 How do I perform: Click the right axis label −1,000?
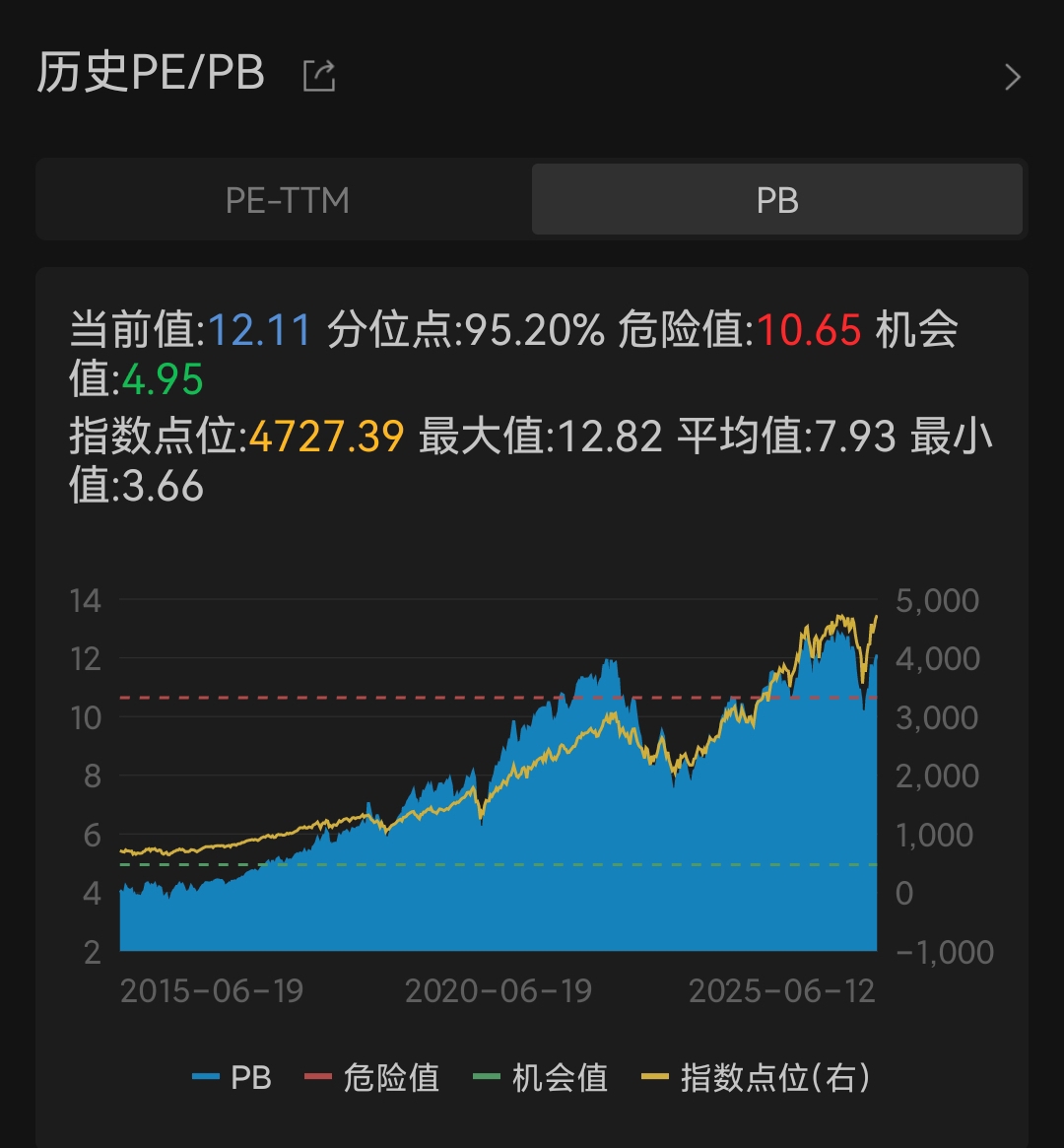point(945,953)
